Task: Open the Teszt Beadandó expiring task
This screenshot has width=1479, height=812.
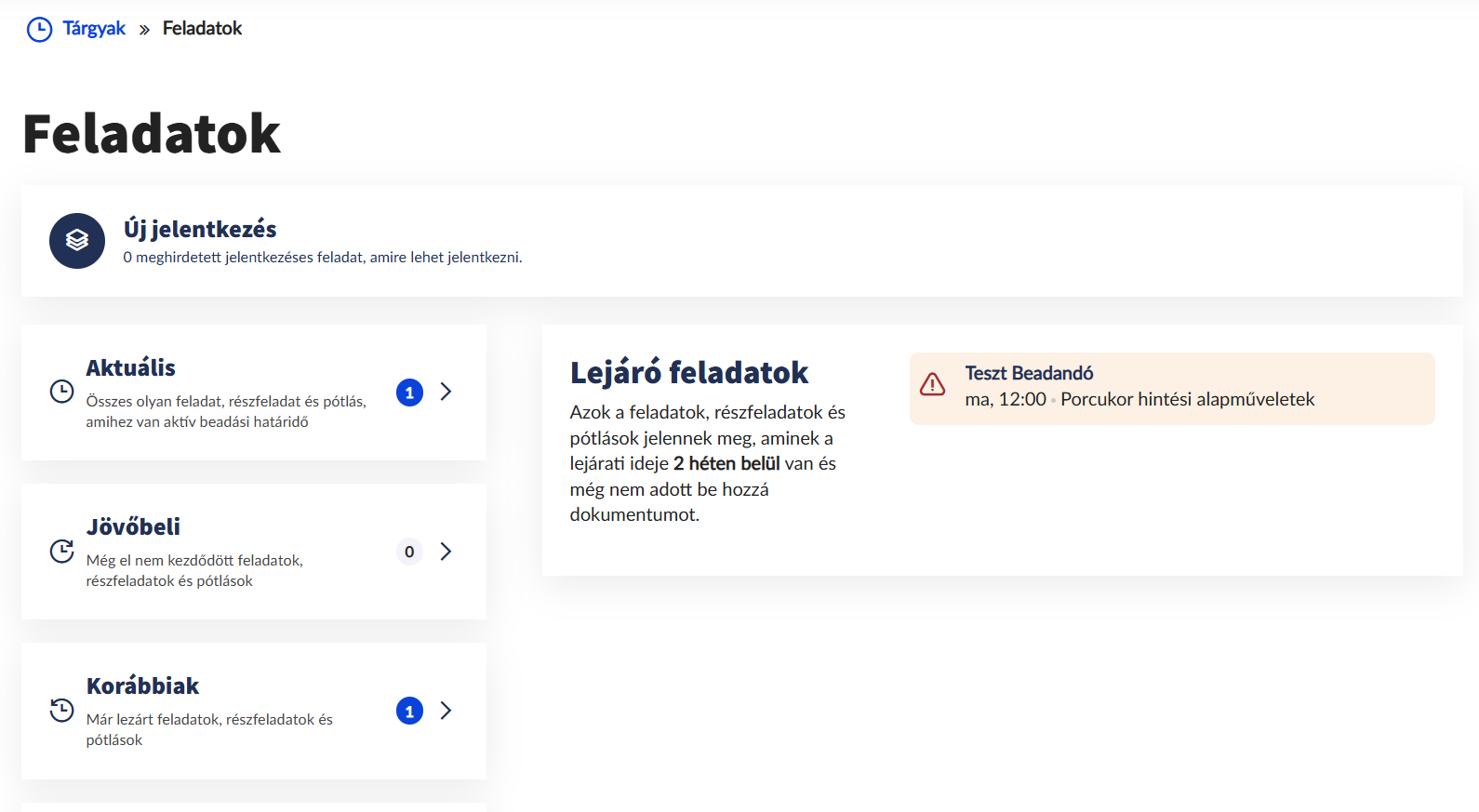Action: pos(1029,373)
